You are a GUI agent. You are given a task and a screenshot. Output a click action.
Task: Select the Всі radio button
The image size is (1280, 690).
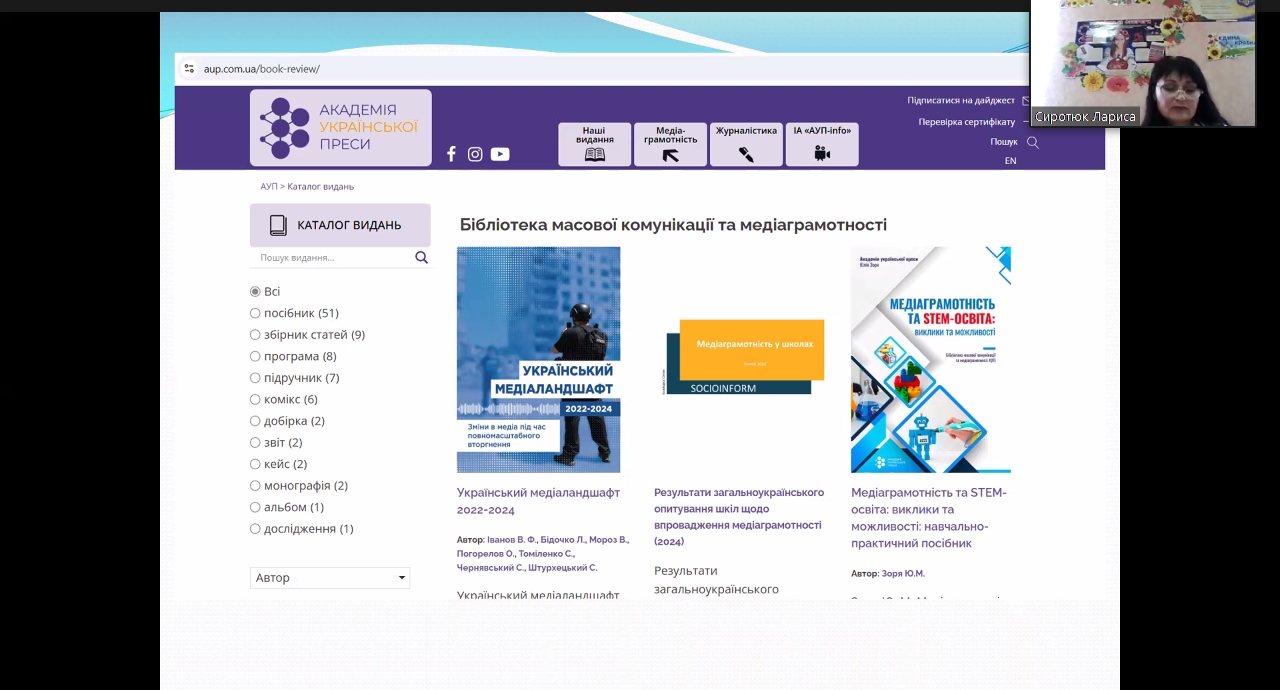click(255, 292)
